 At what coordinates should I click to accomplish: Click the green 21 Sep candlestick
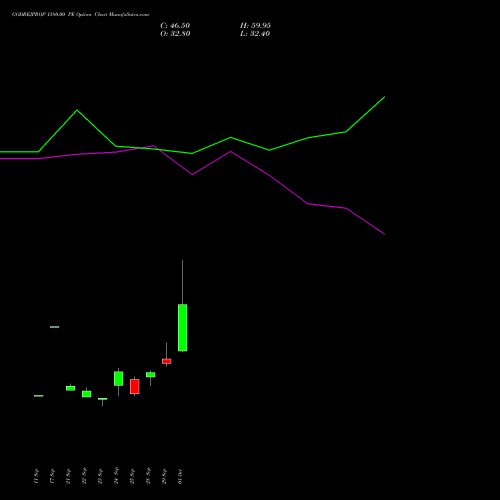tap(70, 388)
